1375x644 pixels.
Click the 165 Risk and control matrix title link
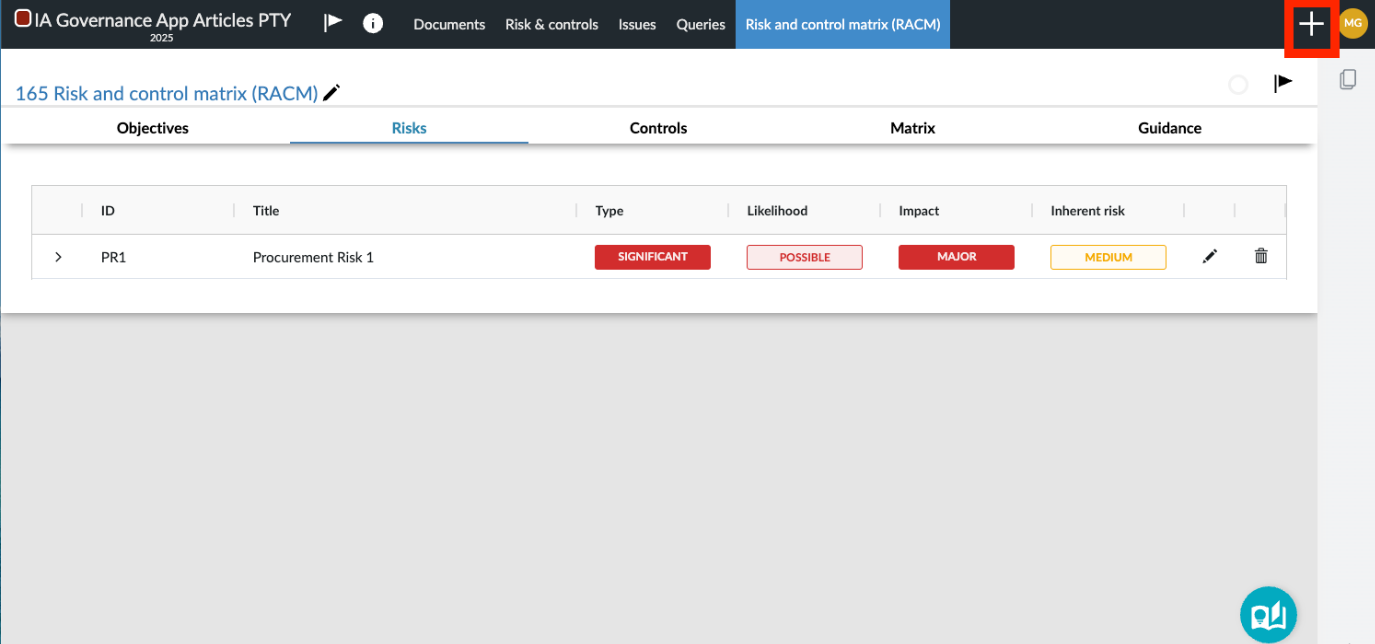tap(167, 94)
